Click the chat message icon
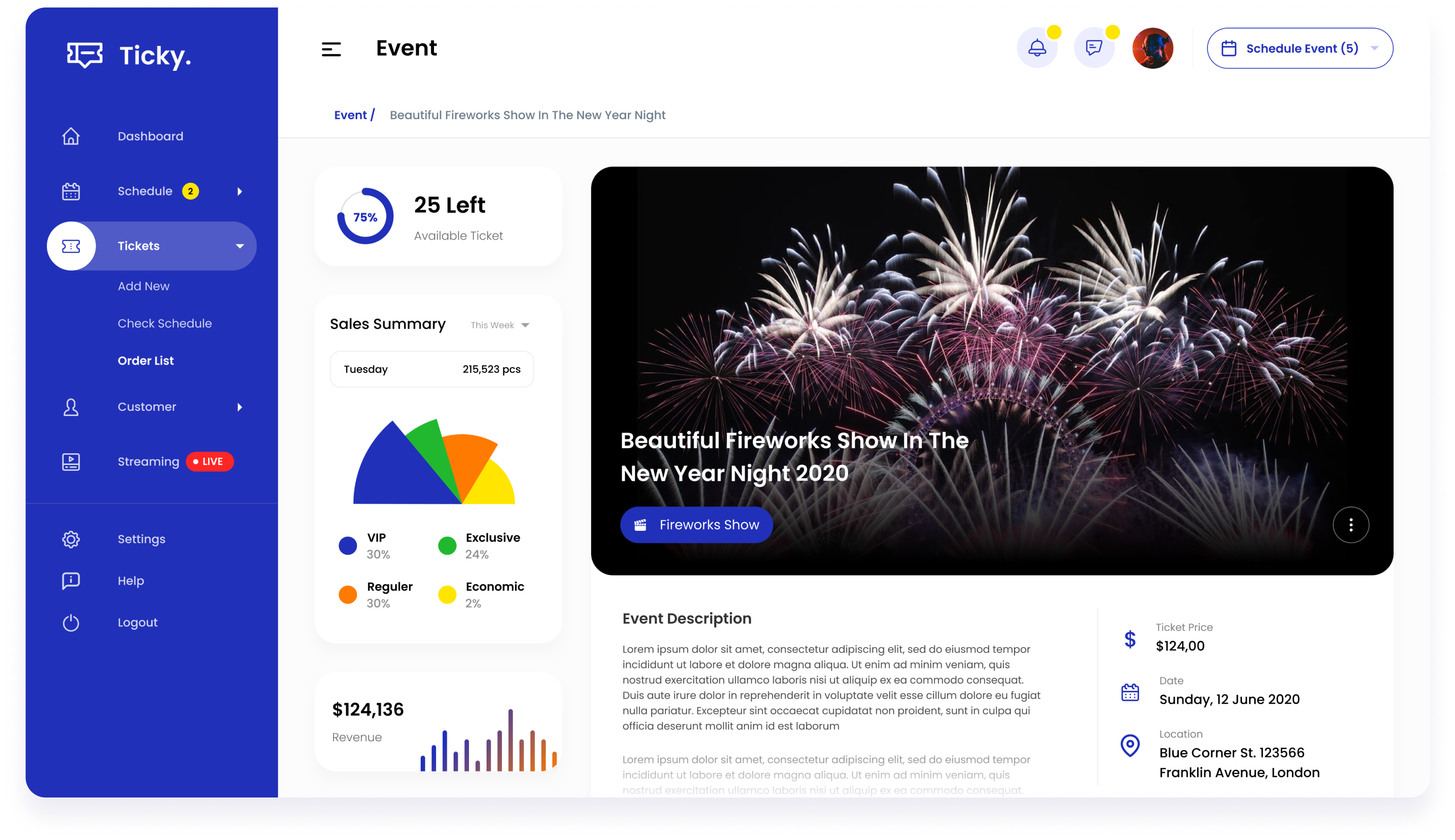This screenshot has width=1455, height=840. tap(1095, 47)
